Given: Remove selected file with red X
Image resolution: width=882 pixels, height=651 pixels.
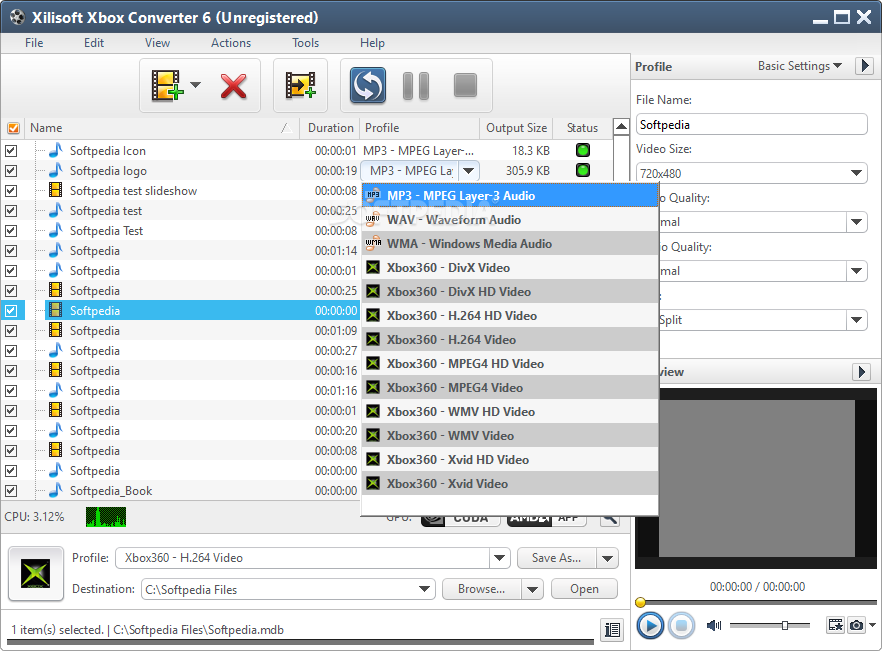Looking at the screenshot, I should (233, 86).
